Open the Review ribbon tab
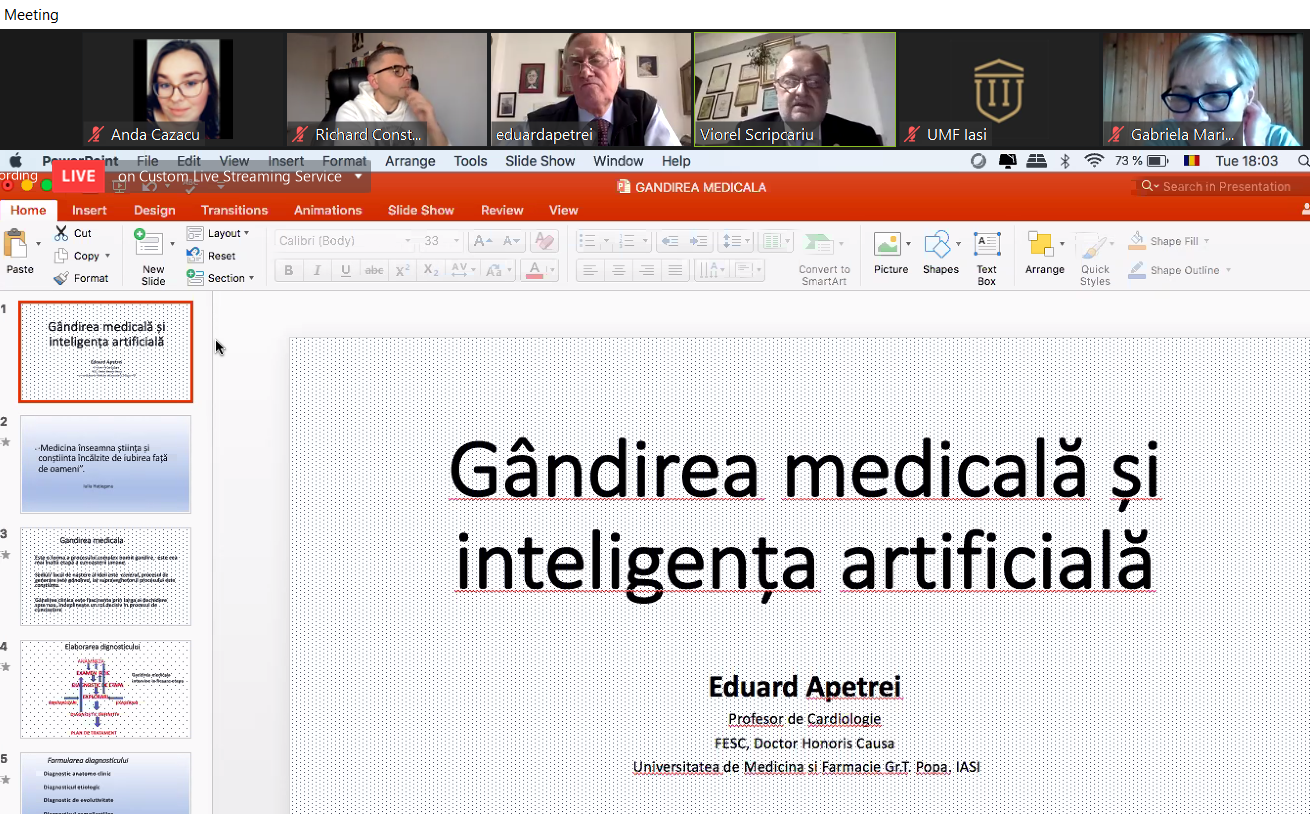This screenshot has height=814, width=1310. 502,210
